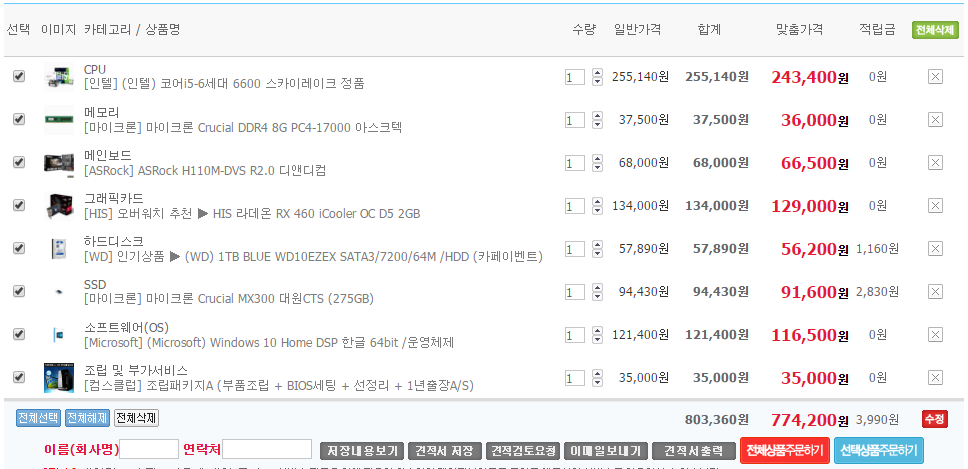
Task: Click the red 전체상품주문하기 button
Action: click(785, 450)
